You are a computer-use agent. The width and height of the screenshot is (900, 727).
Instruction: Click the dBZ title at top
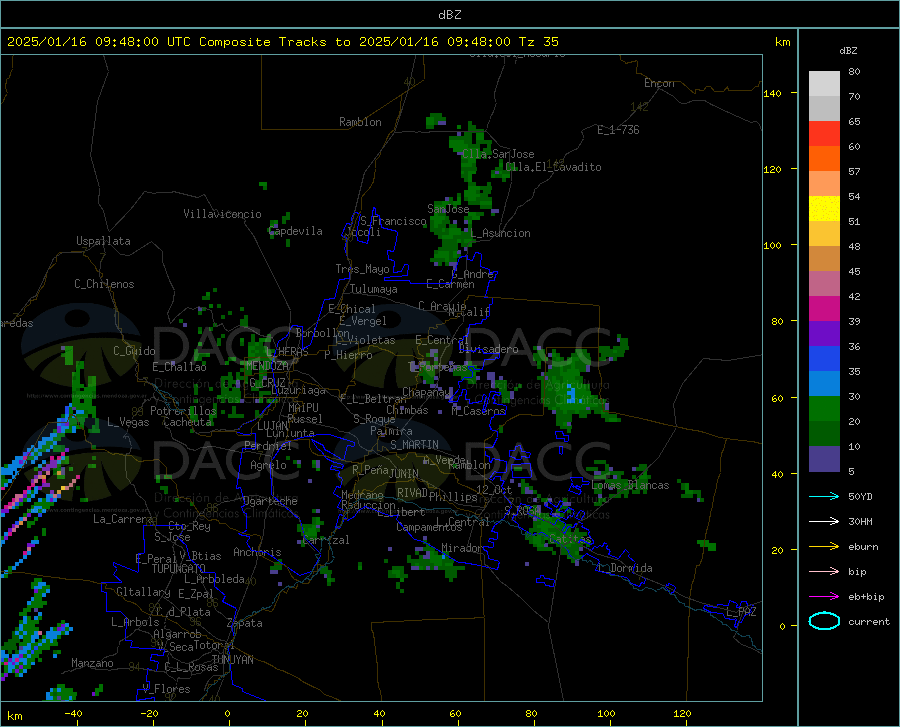[x=449, y=15]
